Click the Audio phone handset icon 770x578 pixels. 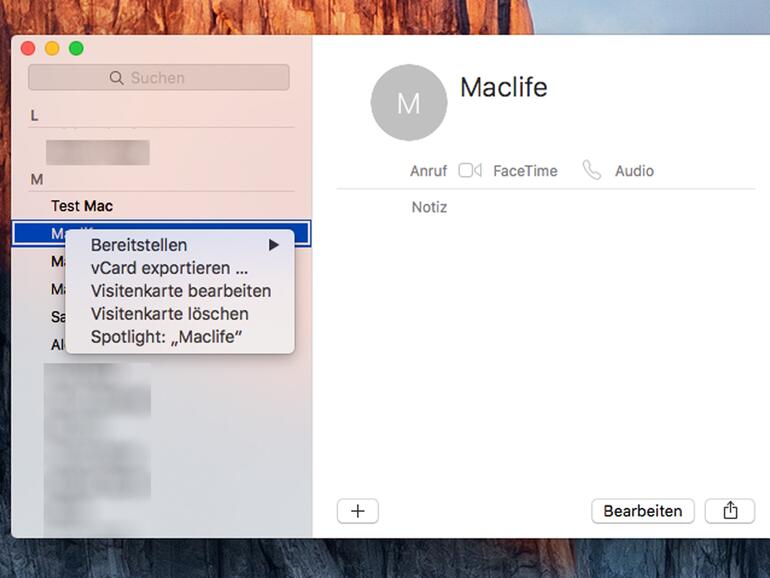(592, 170)
